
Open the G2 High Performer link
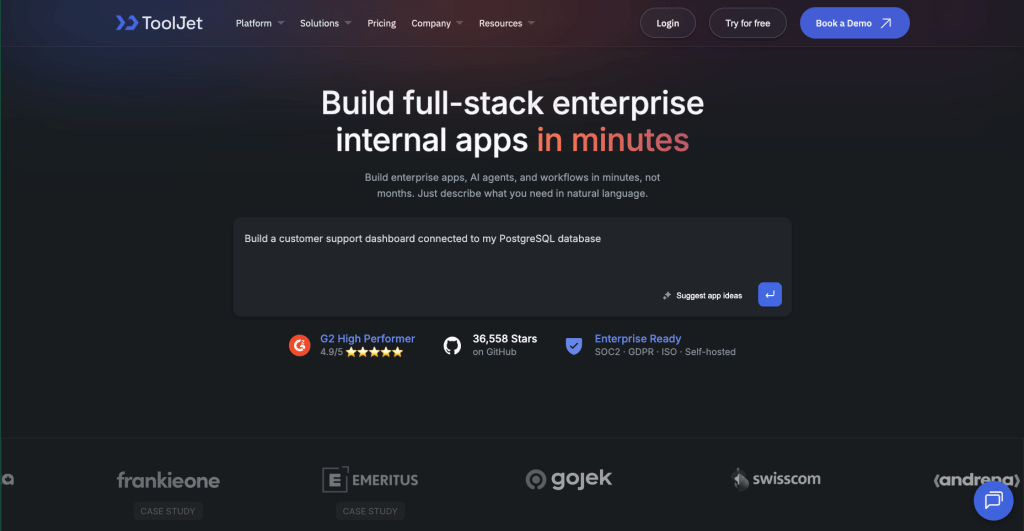click(367, 338)
